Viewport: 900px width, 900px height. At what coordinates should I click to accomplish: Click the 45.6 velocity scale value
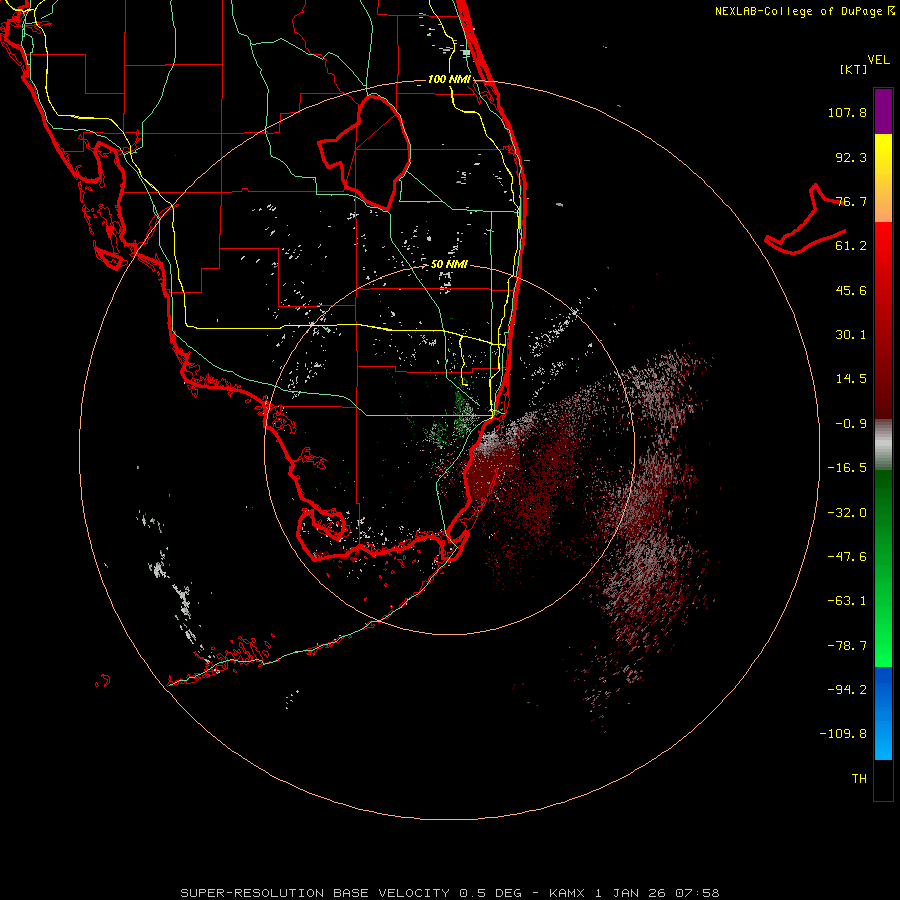pyautogui.click(x=851, y=290)
